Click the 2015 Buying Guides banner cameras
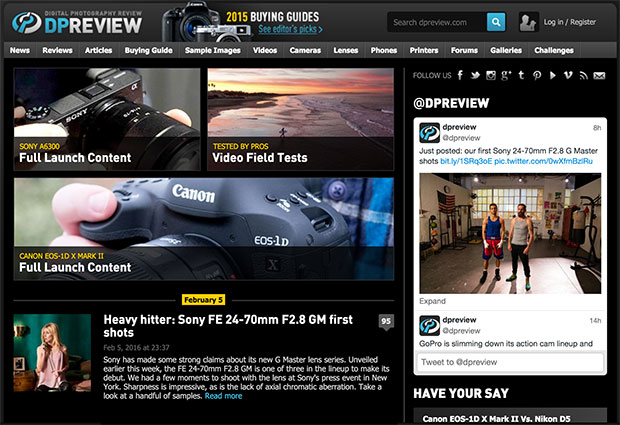This screenshot has height=425, width=620. pyautogui.click(x=206, y=23)
